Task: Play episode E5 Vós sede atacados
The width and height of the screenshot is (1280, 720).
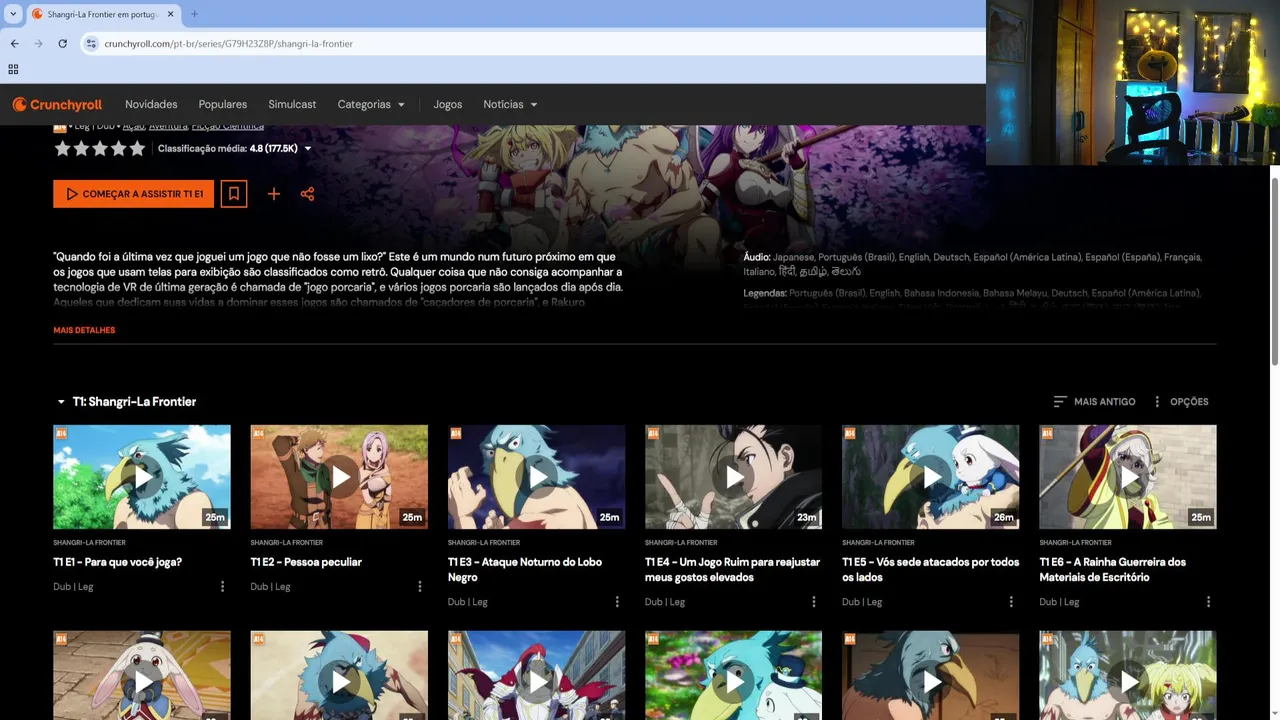Action: [931, 477]
